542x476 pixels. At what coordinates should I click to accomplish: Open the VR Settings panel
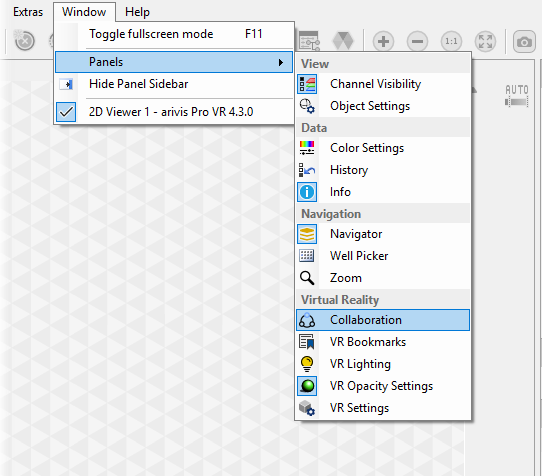tap(383, 408)
